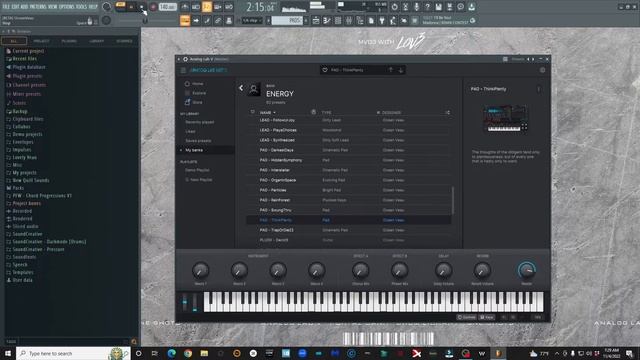
Task: Toggle wait for input to start playing
Action: coord(196,7)
